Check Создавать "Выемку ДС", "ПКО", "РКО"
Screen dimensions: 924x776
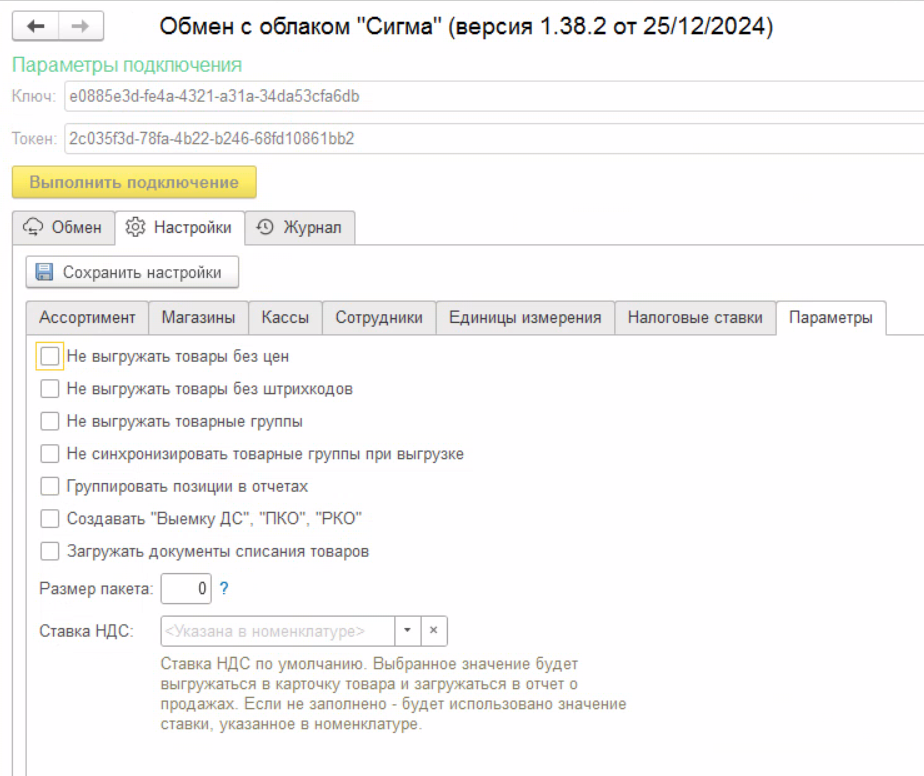[x=50, y=519]
